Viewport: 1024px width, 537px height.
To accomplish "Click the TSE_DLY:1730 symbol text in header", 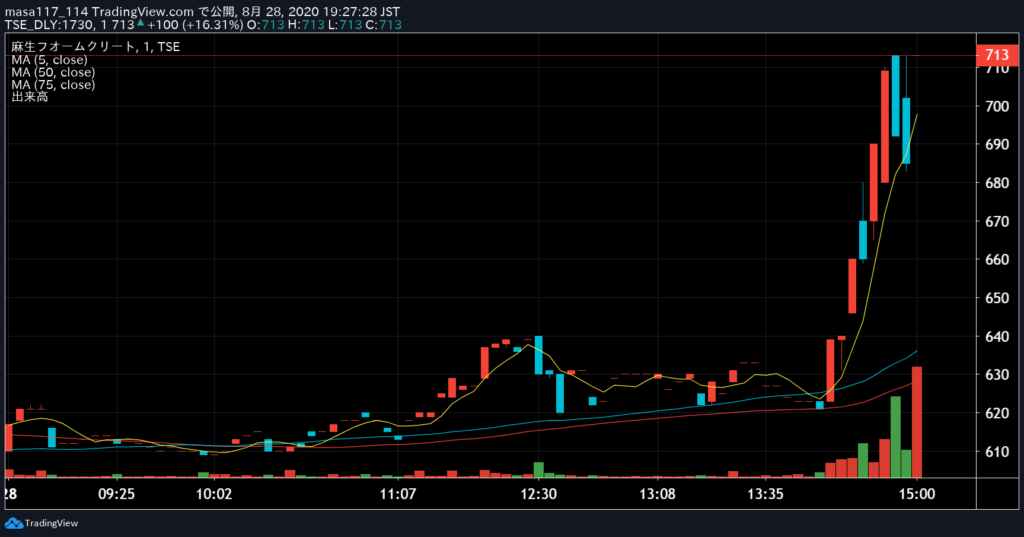I will click(50, 25).
